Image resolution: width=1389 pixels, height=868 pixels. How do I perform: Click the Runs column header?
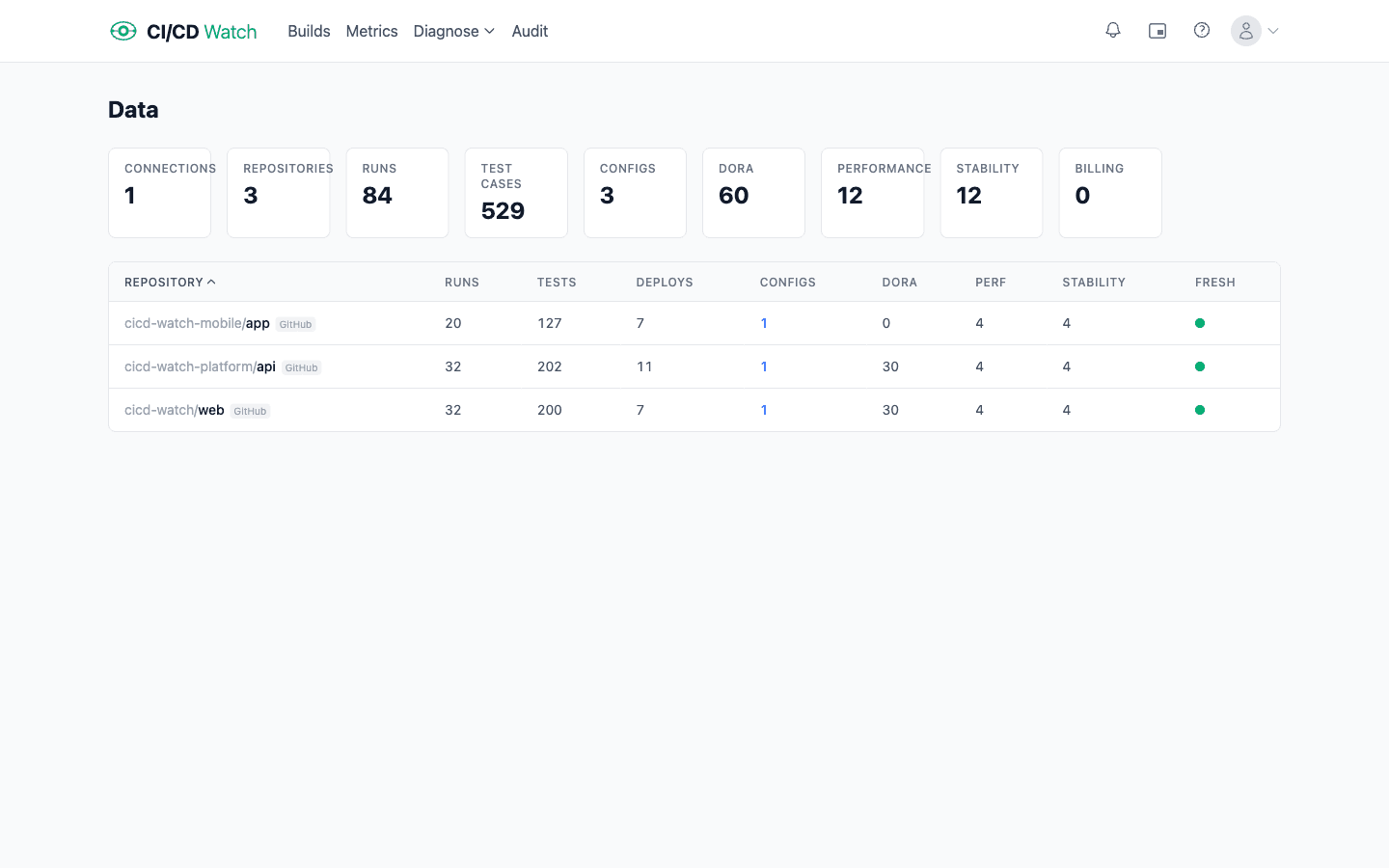point(462,283)
